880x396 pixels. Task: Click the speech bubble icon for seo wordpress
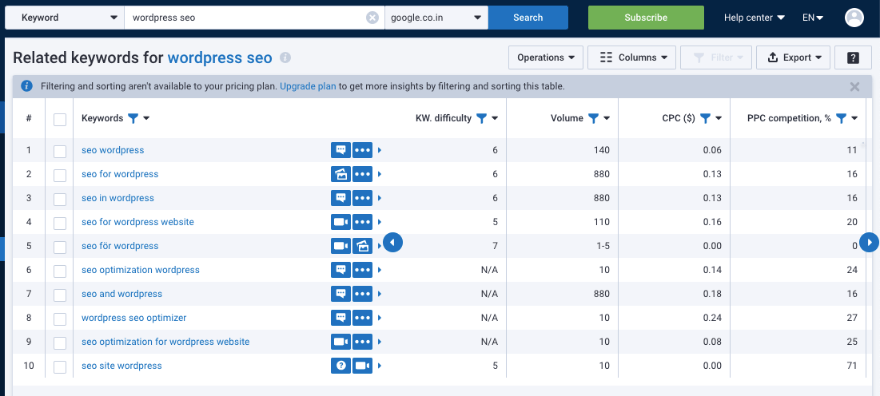[341, 150]
